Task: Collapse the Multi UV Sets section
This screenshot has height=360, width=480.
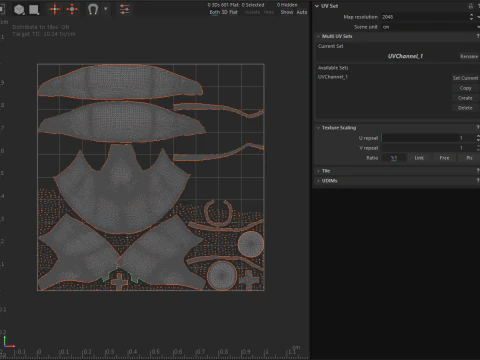Action: tap(318, 36)
